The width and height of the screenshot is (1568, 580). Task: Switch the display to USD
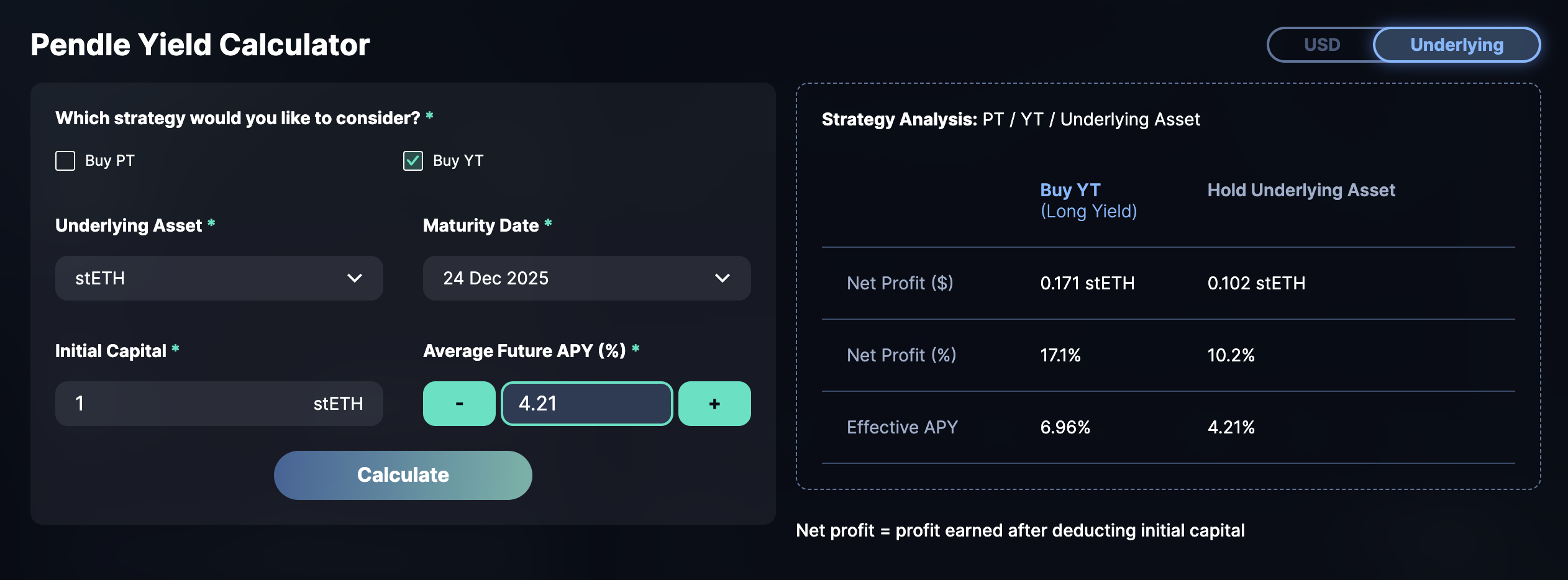coord(1321,45)
